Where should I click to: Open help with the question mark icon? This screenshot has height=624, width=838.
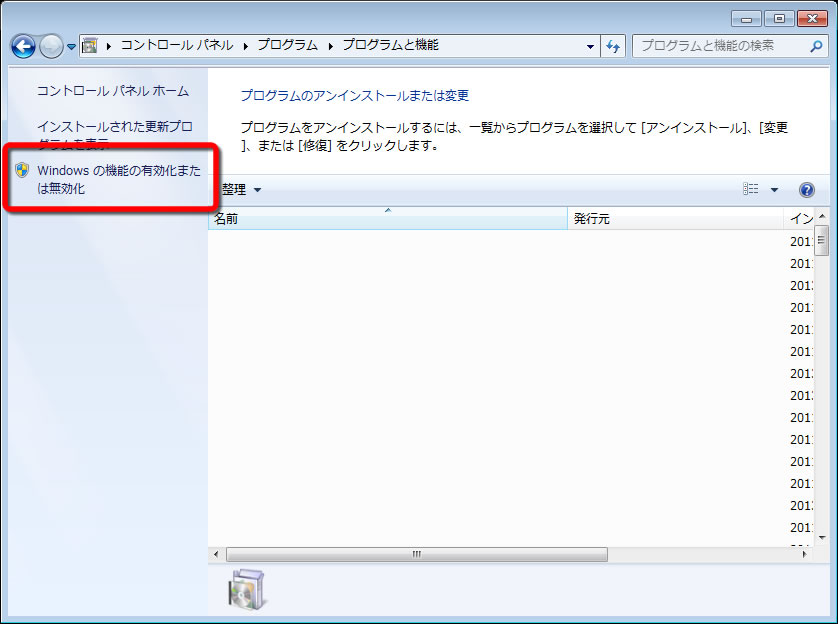pyautogui.click(x=807, y=190)
